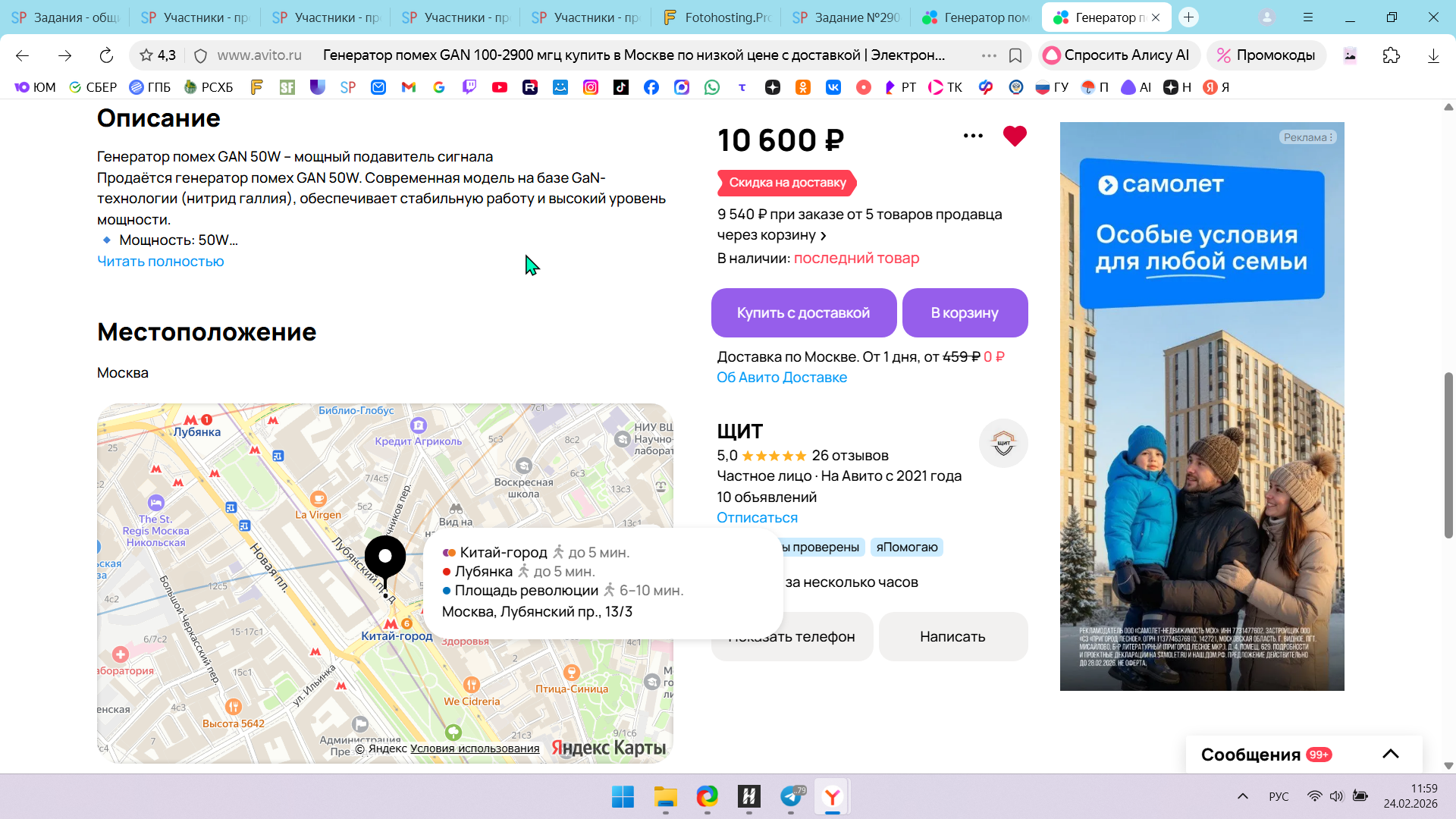
Task: Open downloads arrow icon in toolbar
Action: (x=1432, y=55)
